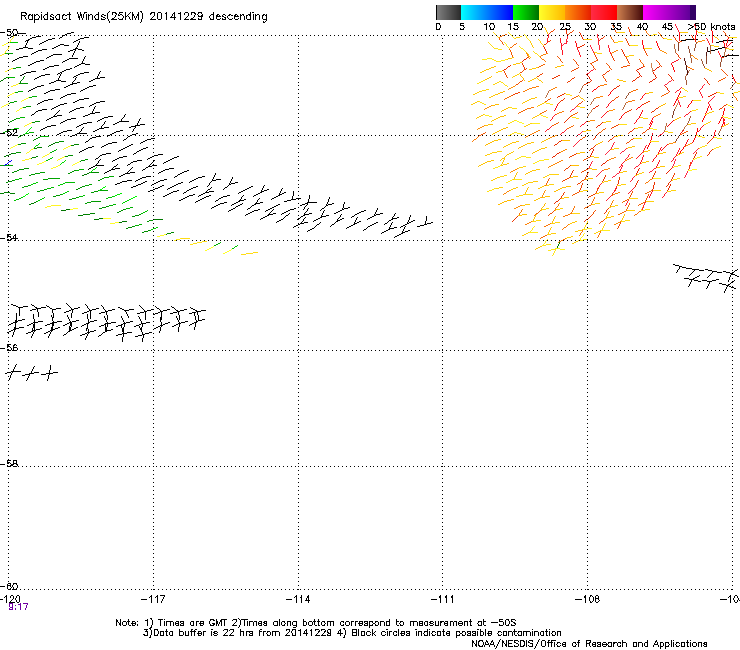Click the -120 longitude axis label
The image size is (740, 650).
pos(10,599)
